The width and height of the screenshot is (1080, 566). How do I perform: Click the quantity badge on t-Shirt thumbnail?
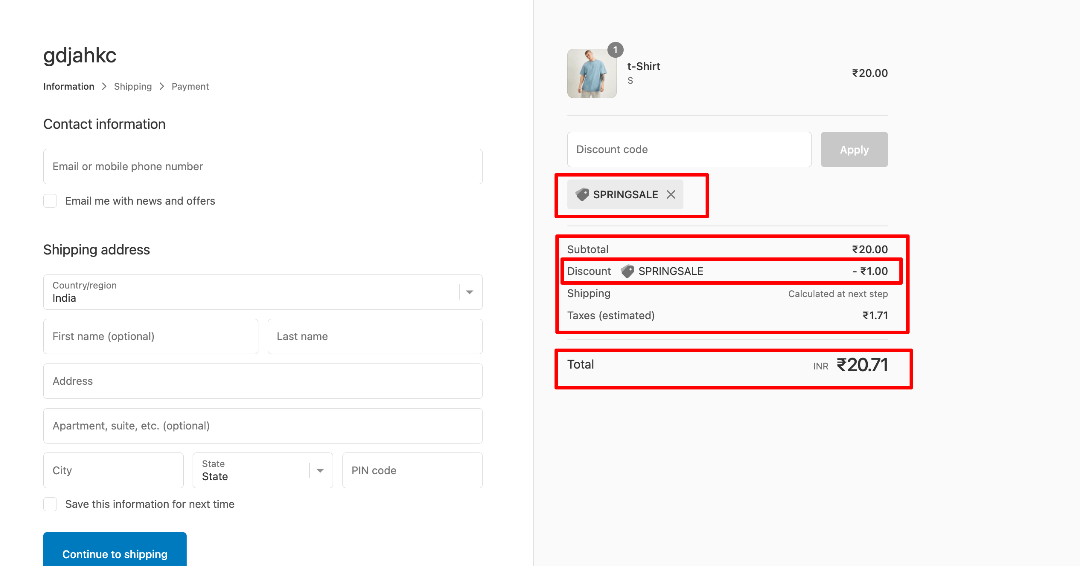coord(615,50)
